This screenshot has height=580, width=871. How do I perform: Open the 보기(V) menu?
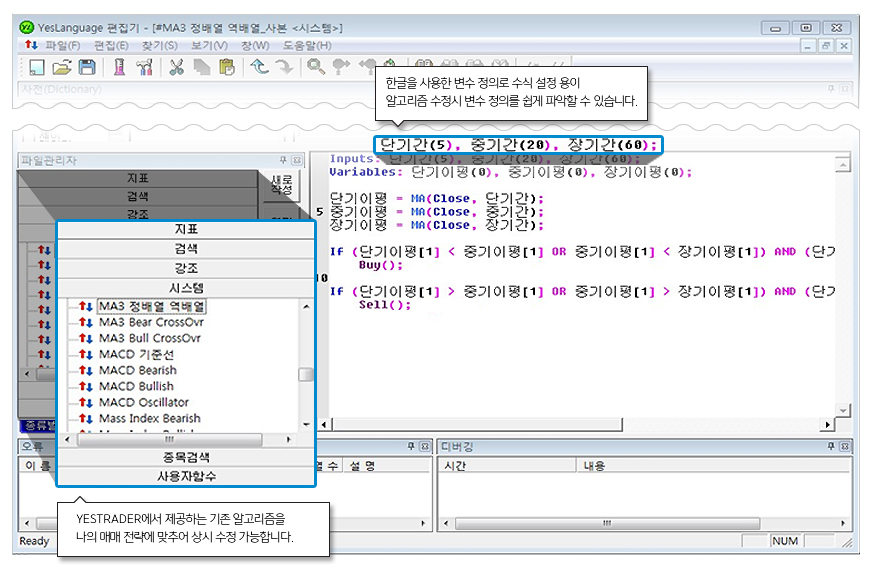[209, 46]
